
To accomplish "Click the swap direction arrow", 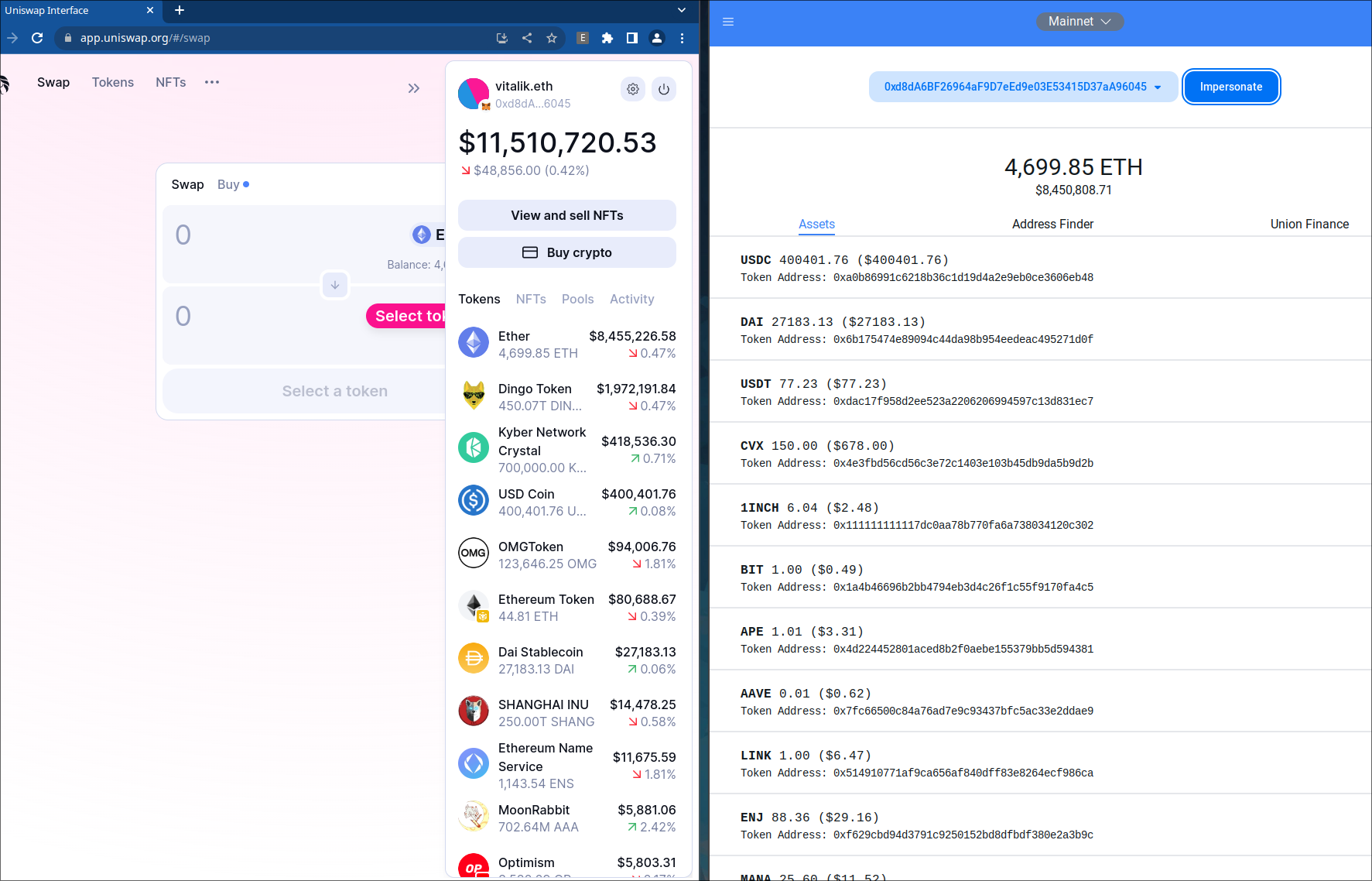I will (335, 285).
